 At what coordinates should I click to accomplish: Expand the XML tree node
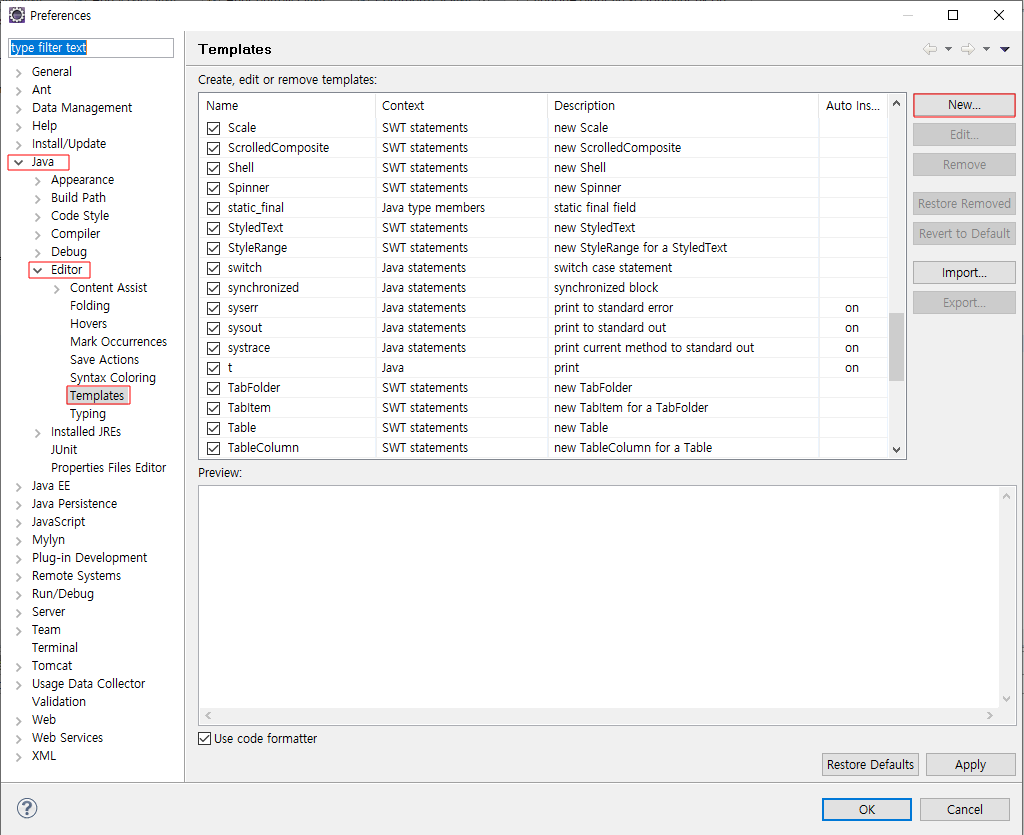coord(19,757)
